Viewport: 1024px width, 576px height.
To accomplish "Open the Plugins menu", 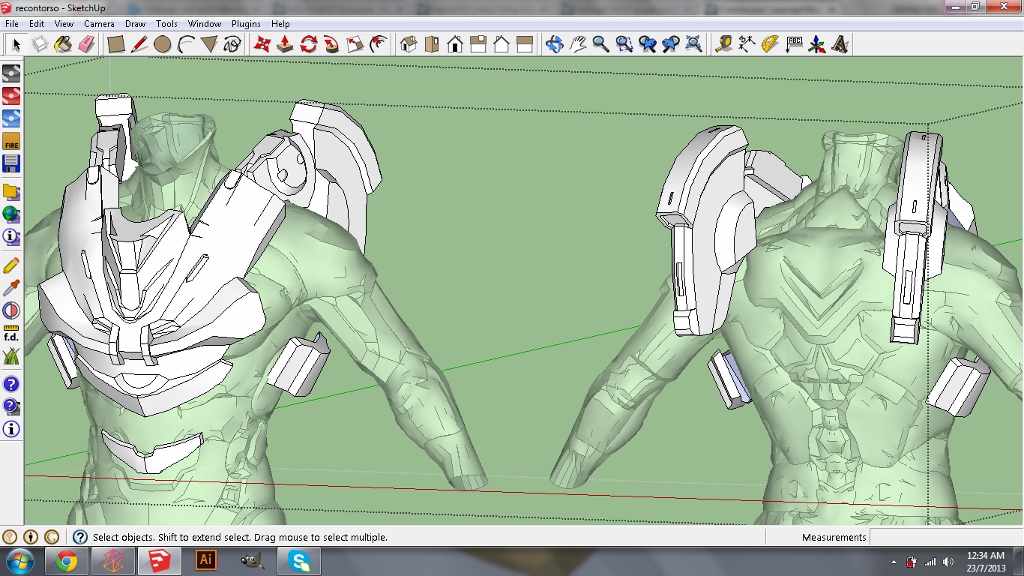I will pos(245,23).
